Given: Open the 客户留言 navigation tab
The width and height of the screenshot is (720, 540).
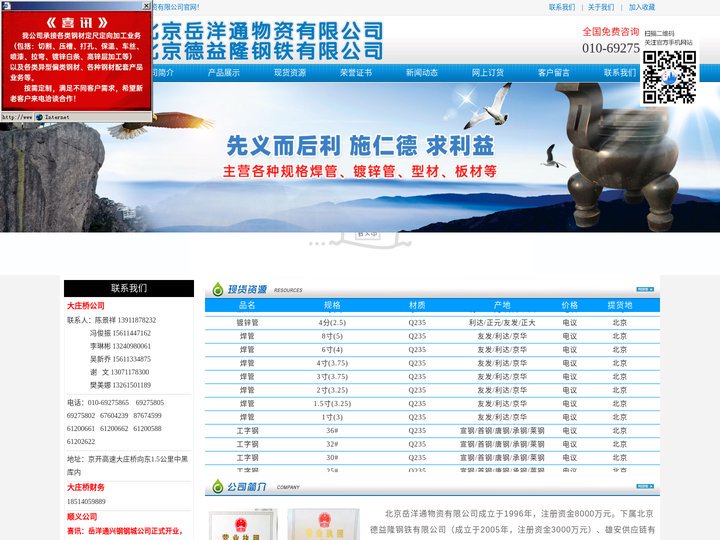Looking at the screenshot, I should 554,73.
